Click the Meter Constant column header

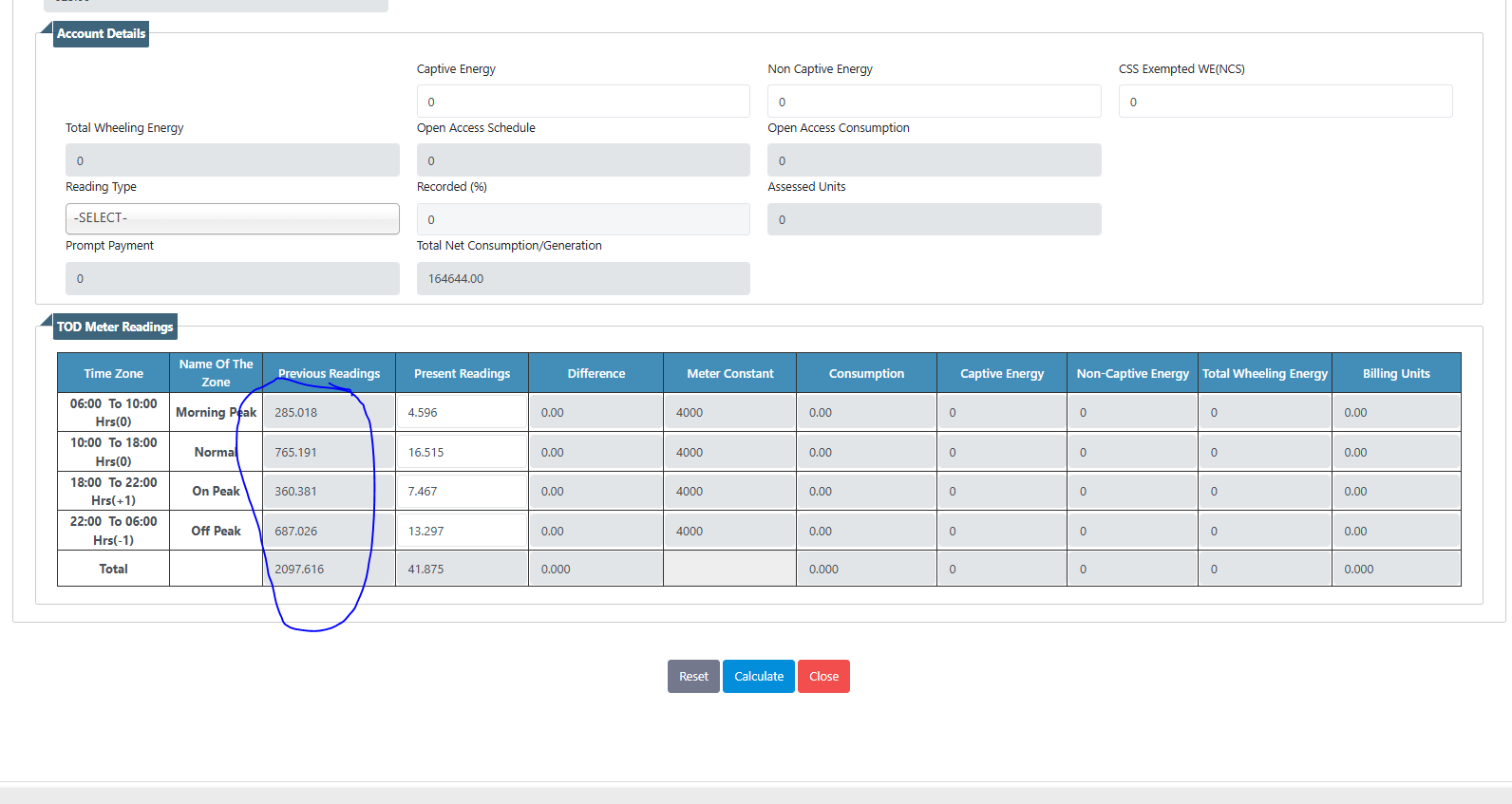729,373
